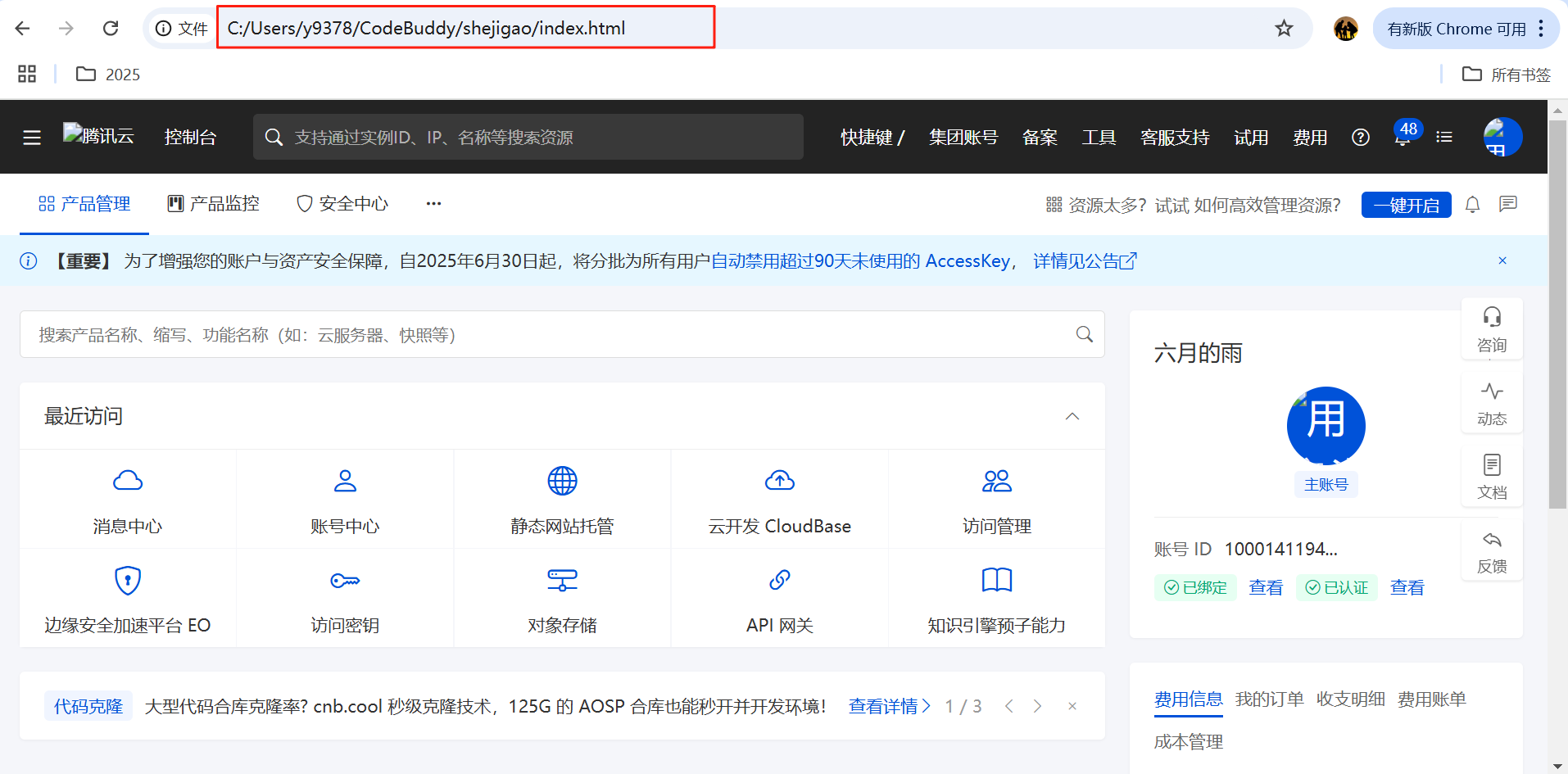Switch to 安全中心 tab
The image size is (1568, 774).
click(342, 204)
